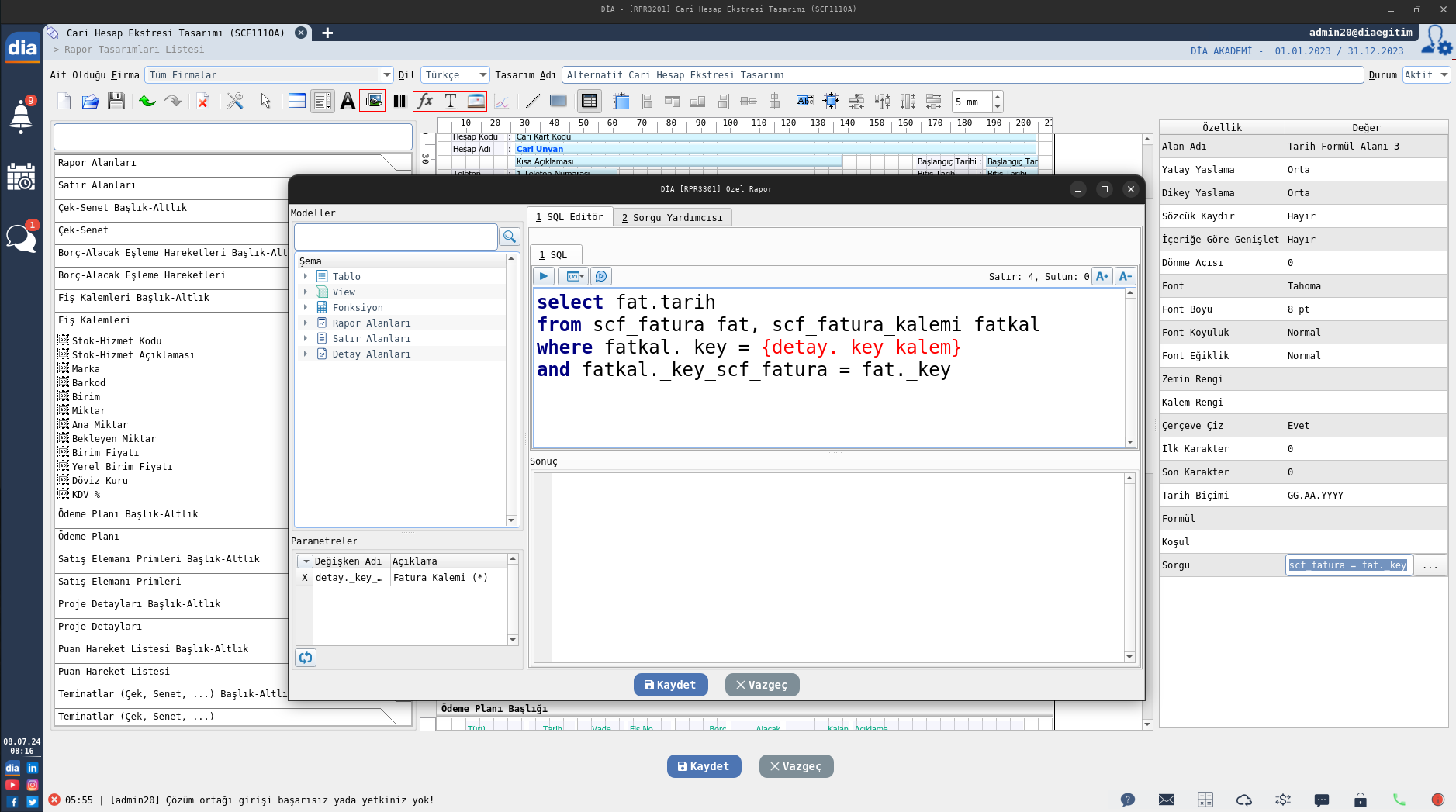The image size is (1456, 812).
Task: Switch to the Sorgu Yardımcısı tab
Action: point(672,218)
